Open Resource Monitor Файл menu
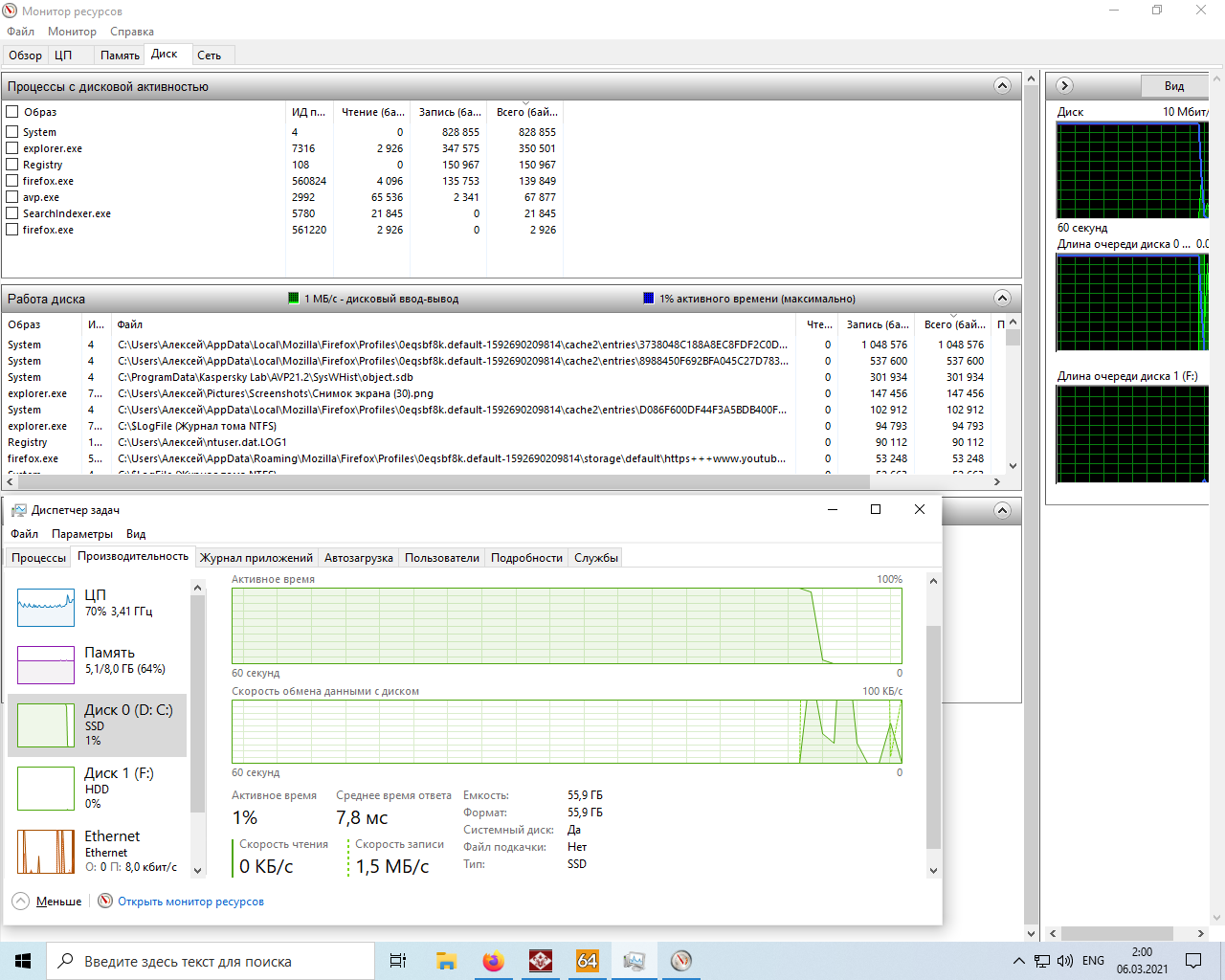 click(20, 32)
